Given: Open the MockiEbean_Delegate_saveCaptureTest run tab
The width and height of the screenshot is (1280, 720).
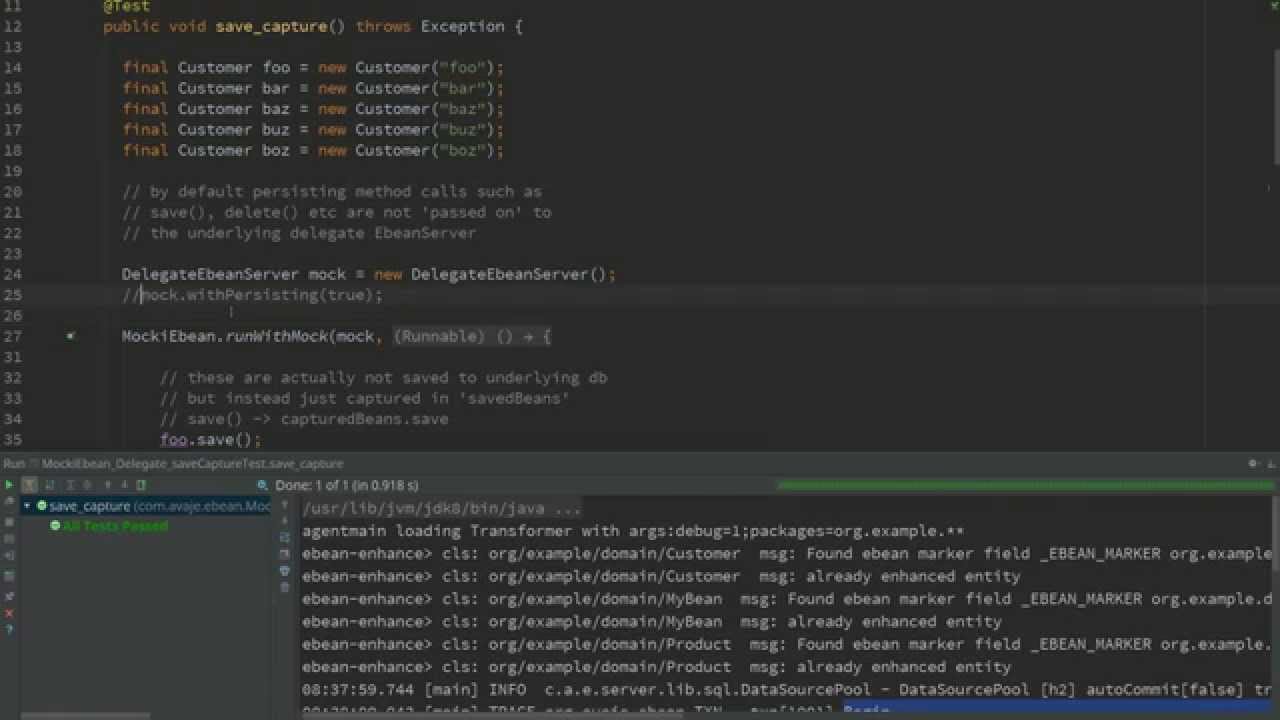Looking at the screenshot, I should pyautogui.click(x=192, y=464).
